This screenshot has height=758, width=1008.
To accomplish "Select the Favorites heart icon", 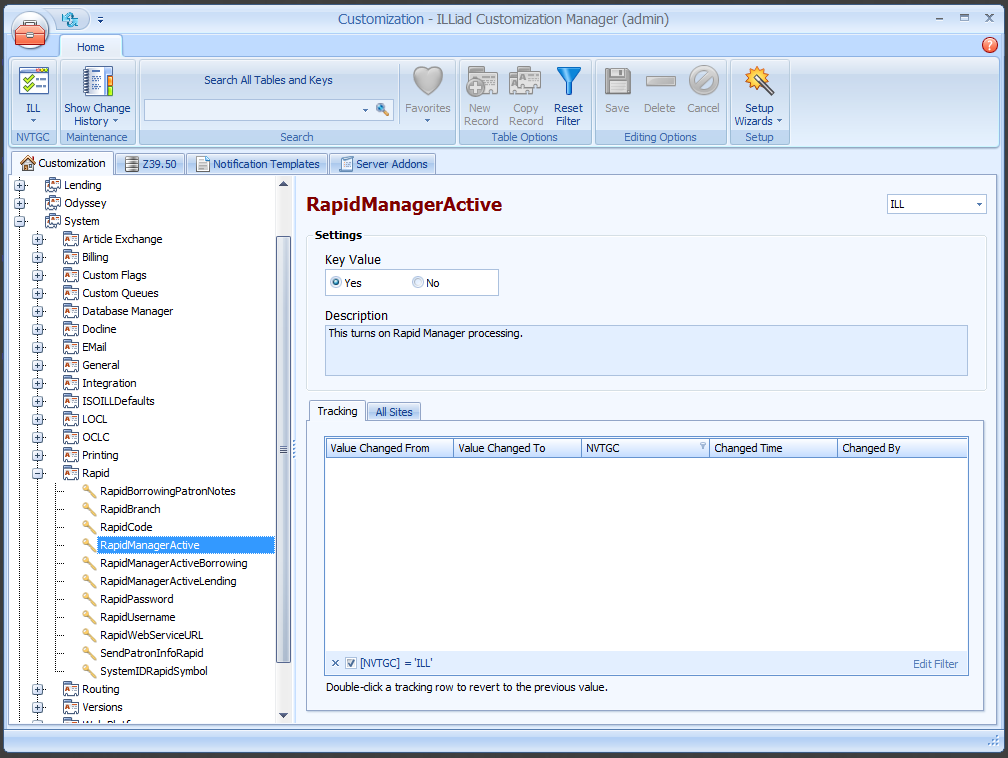I will 427,80.
